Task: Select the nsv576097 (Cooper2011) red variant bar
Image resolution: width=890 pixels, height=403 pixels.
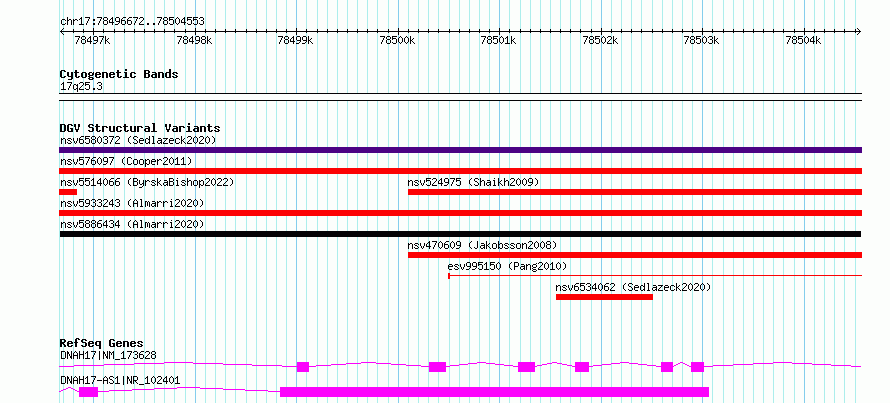Action: click(460, 171)
